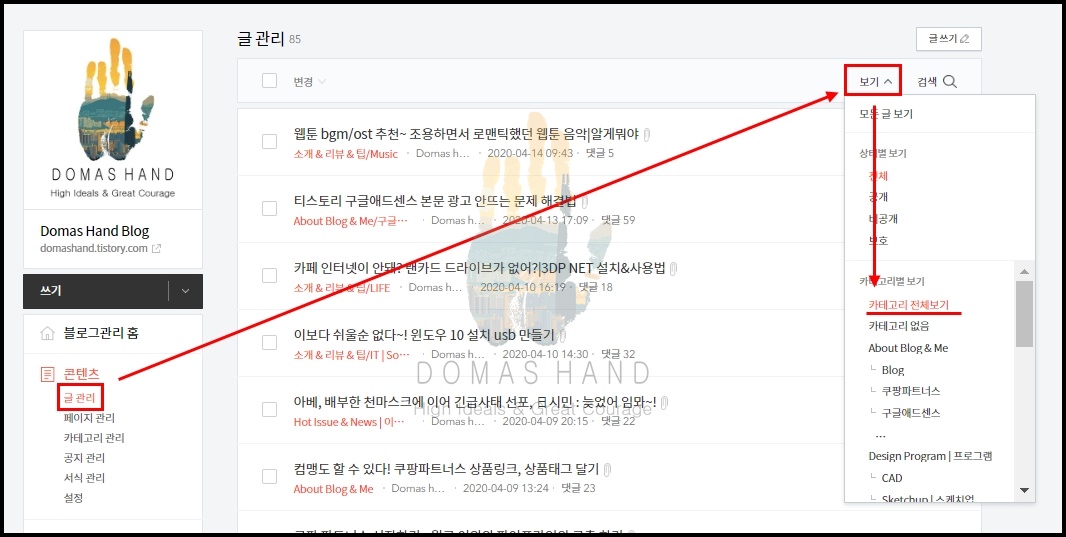Choose the CAD subcategory
1066x537 pixels.
coord(892,478)
